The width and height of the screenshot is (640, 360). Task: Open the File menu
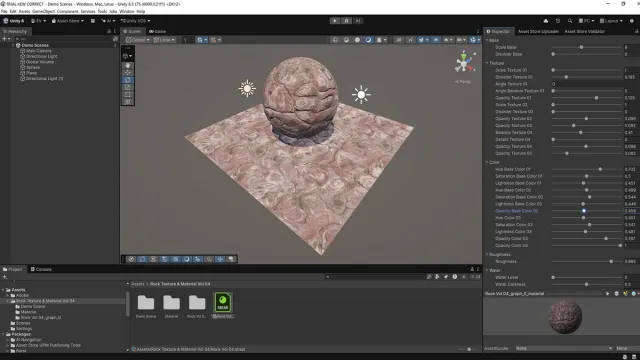4,11
